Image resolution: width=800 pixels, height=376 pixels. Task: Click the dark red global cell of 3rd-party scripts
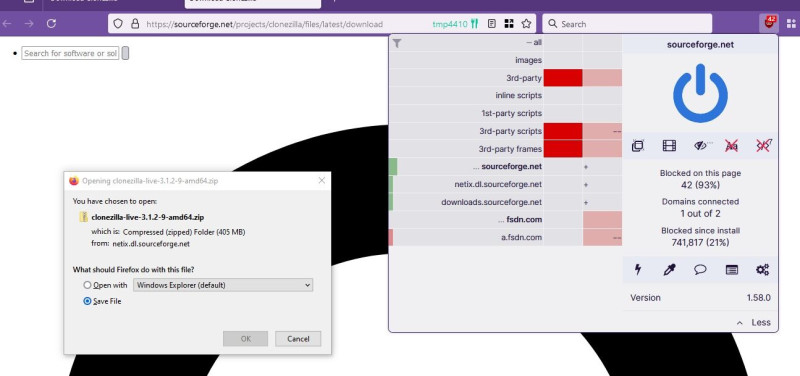pyautogui.click(x=563, y=131)
